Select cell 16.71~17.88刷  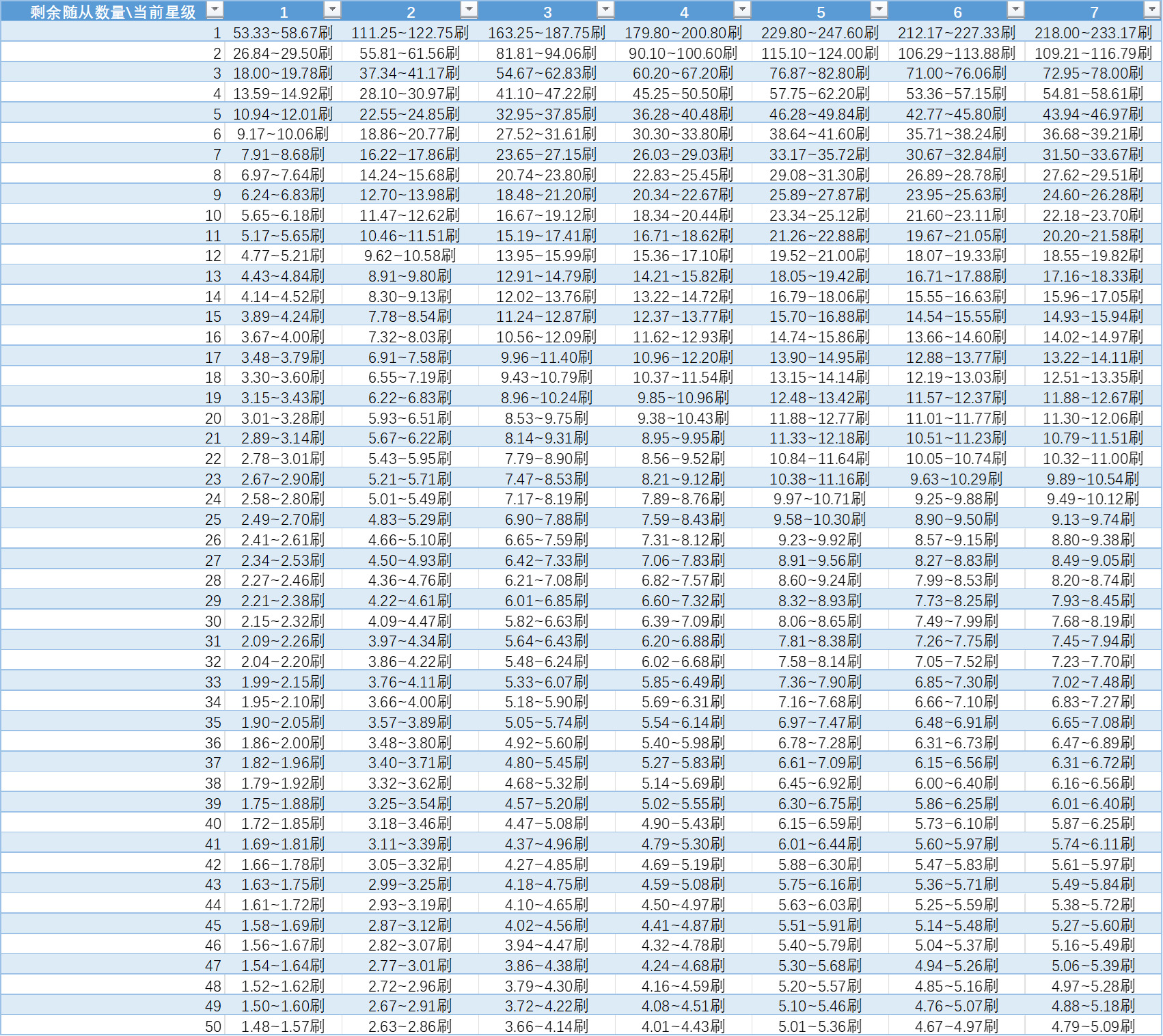(x=957, y=276)
